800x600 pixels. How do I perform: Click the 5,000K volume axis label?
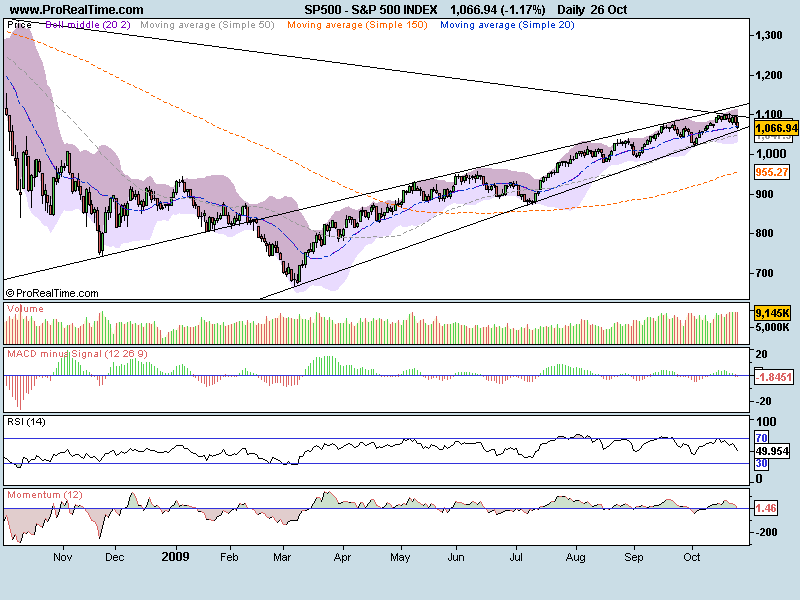[x=772, y=327]
